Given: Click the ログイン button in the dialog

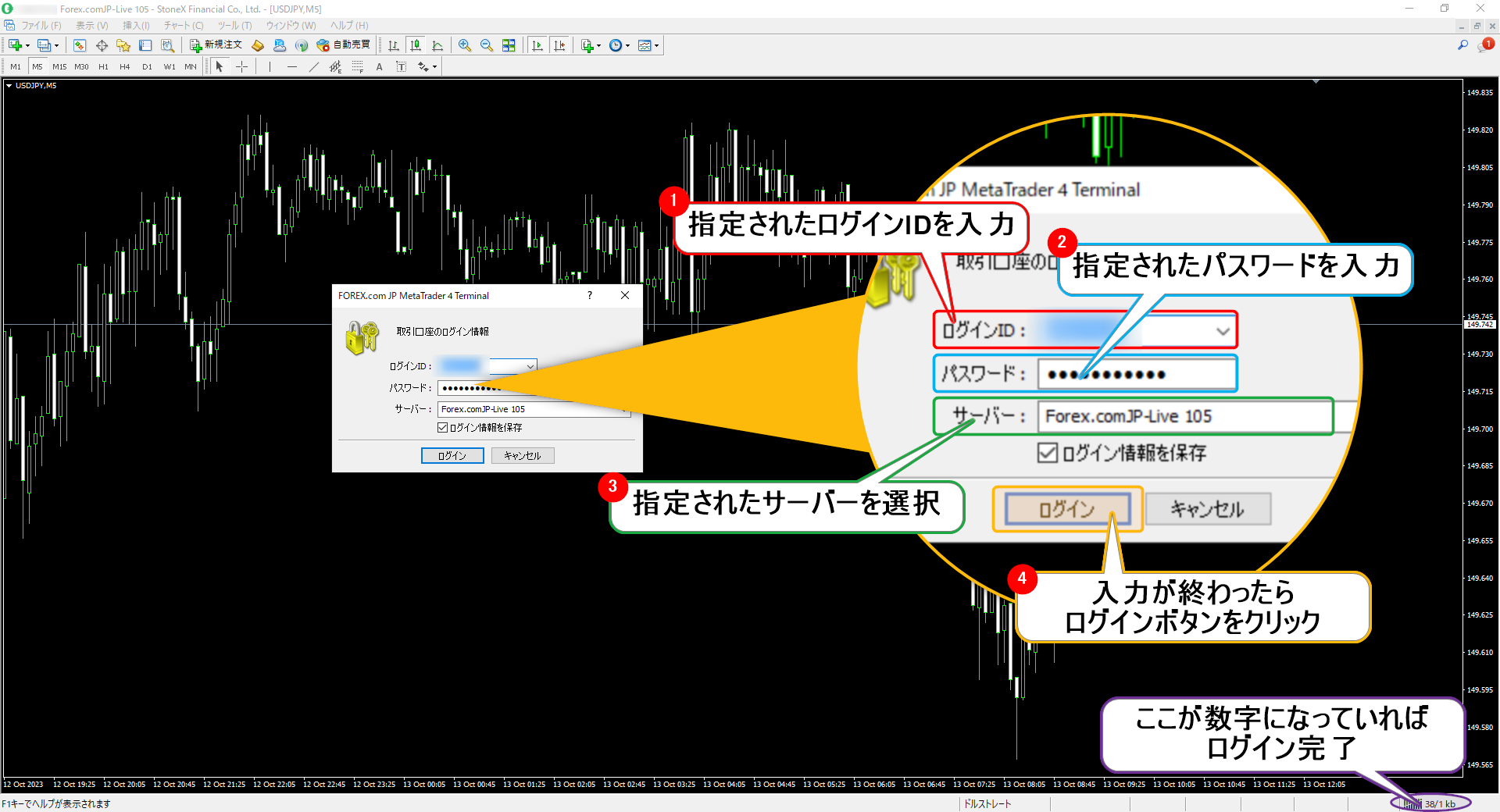Looking at the screenshot, I should tap(452, 456).
